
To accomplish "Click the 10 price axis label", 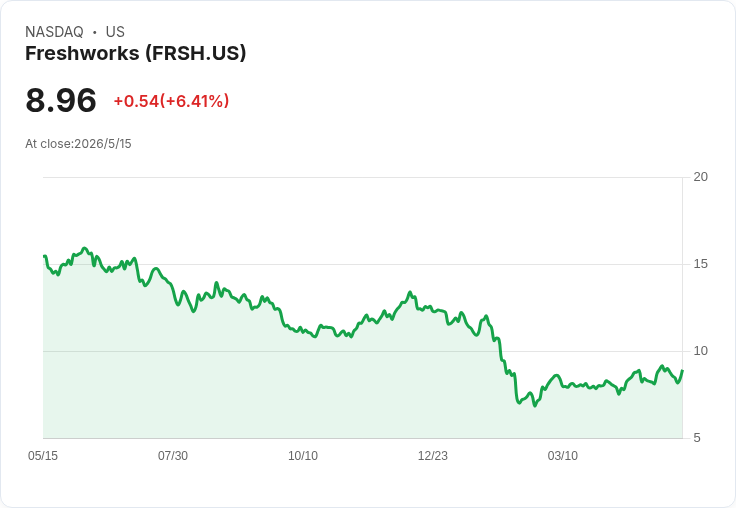I will pos(700,351).
